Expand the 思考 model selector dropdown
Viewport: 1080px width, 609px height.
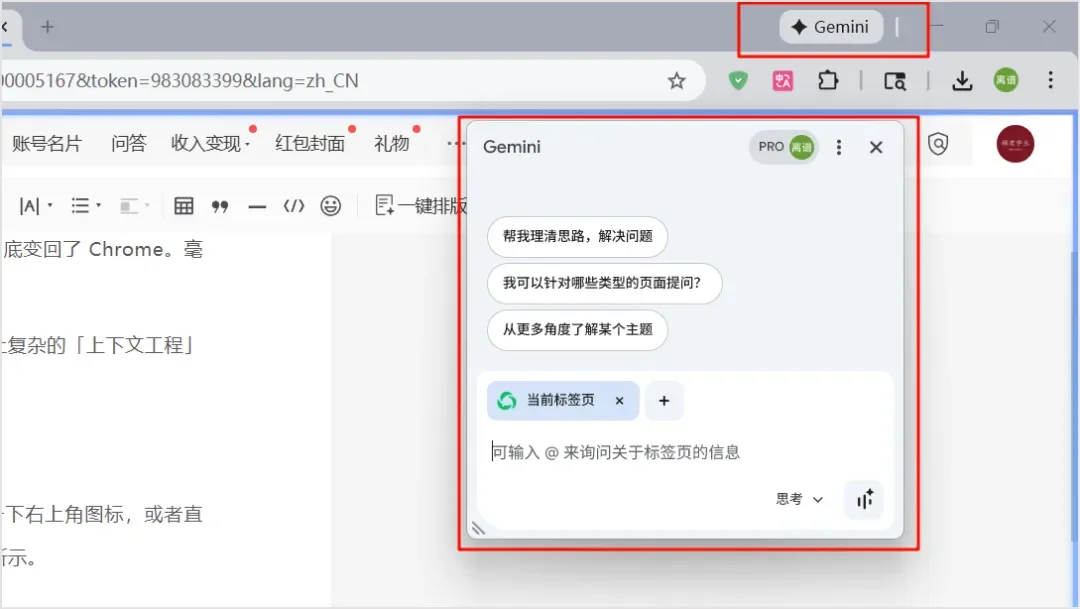click(x=798, y=499)
